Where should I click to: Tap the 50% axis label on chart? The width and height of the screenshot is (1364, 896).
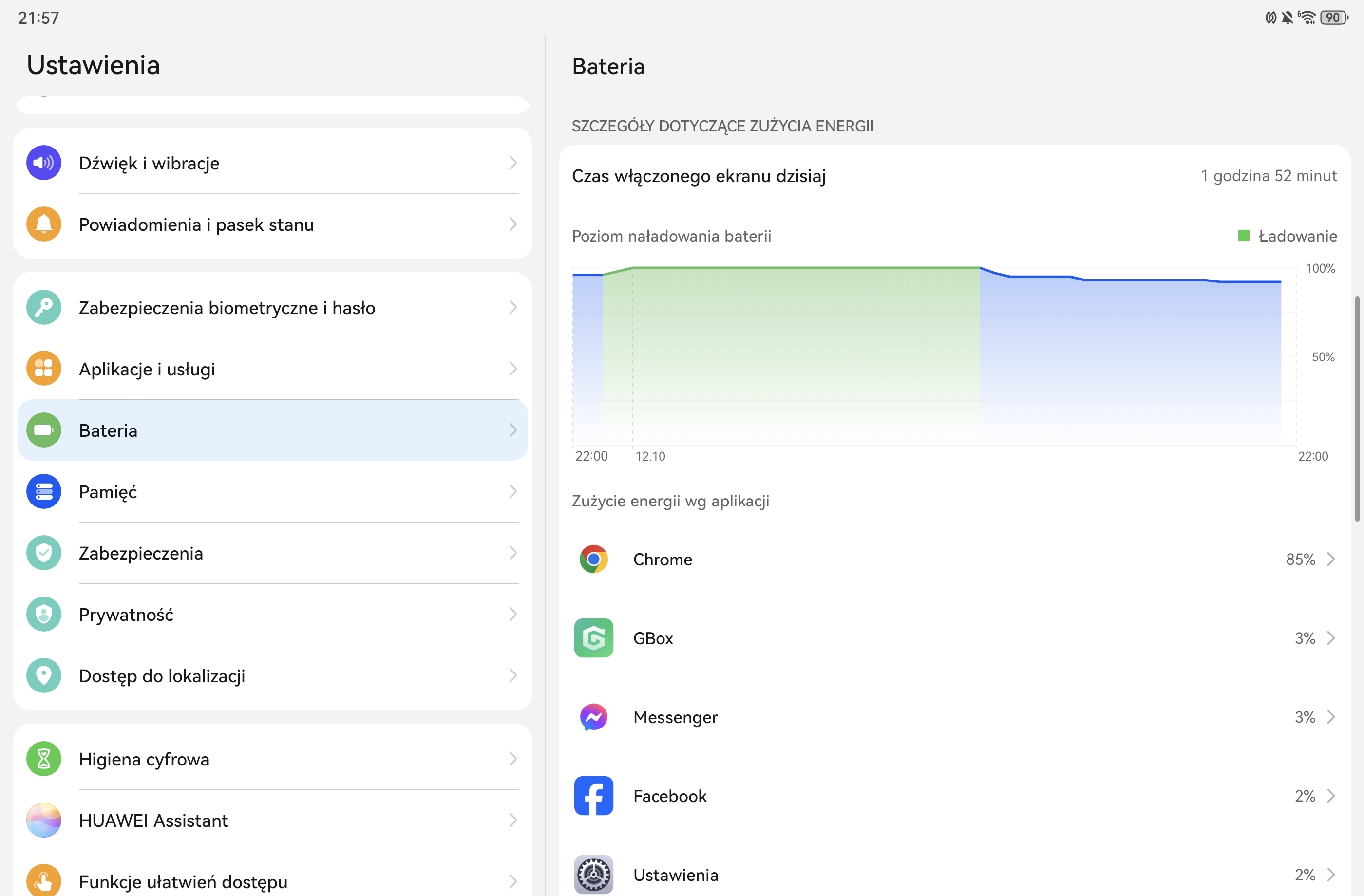pos(1323,357)
